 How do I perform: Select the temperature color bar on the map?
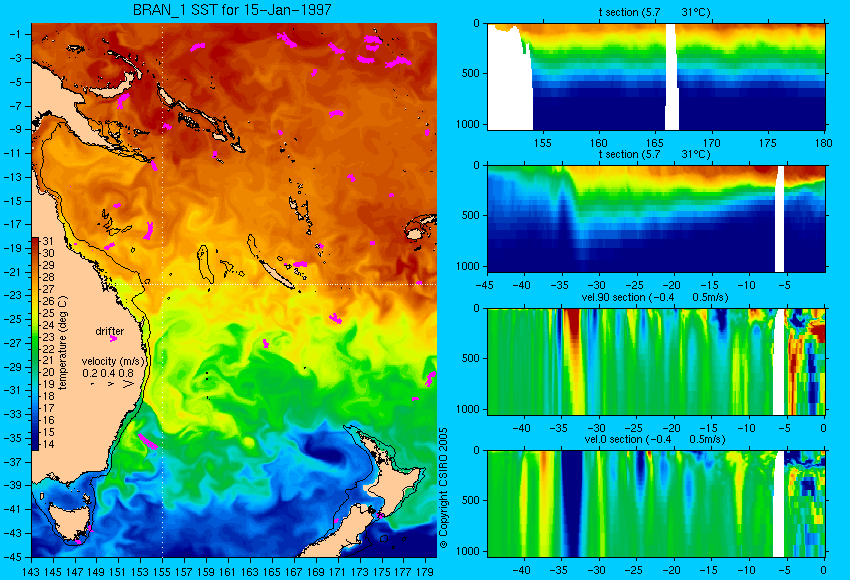pyautogui.click(x=35, y=343)
